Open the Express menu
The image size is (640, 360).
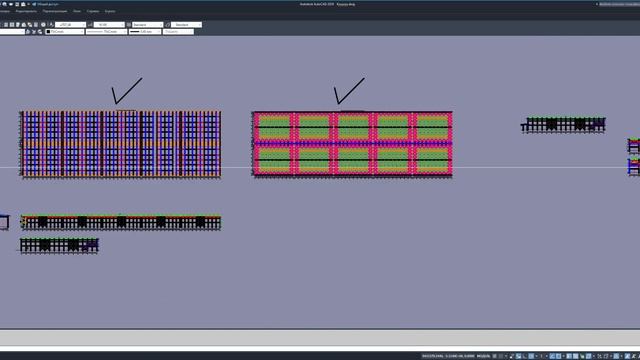coord(110,11)
